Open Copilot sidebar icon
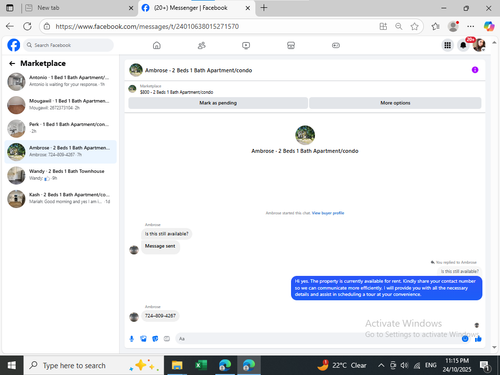 tap(489, 26)
